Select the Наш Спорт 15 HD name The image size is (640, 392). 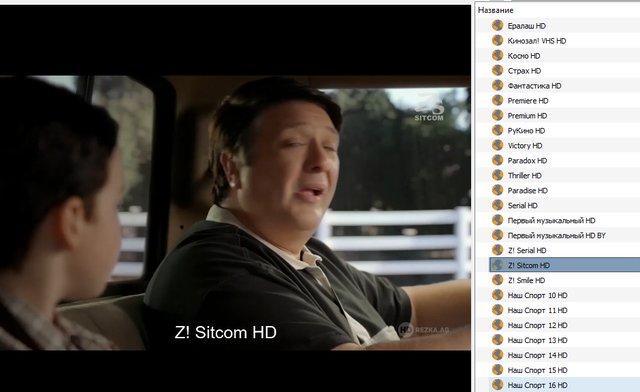tap(537, 370)
